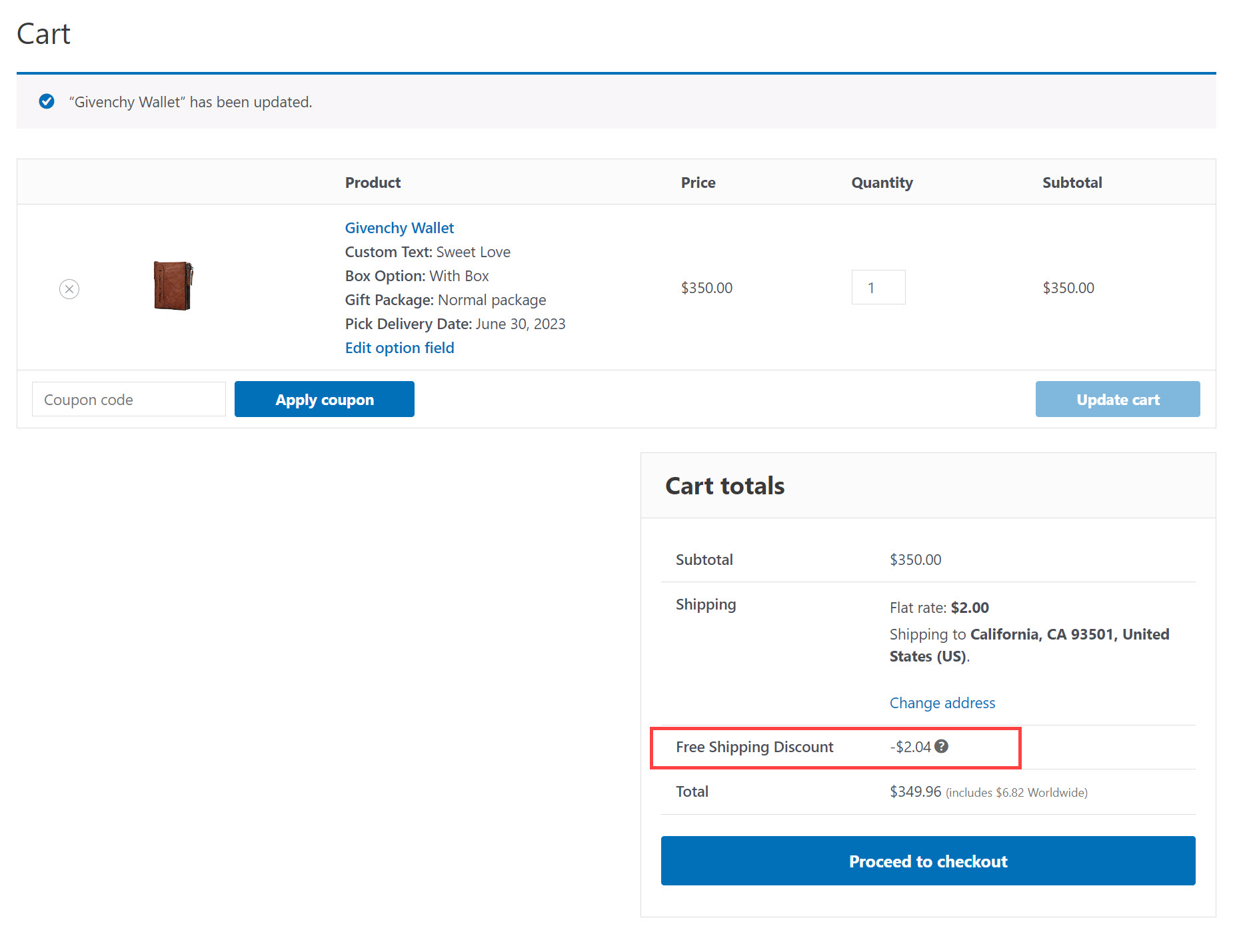
Task: Click the Product column header
Action: (373, 183)
